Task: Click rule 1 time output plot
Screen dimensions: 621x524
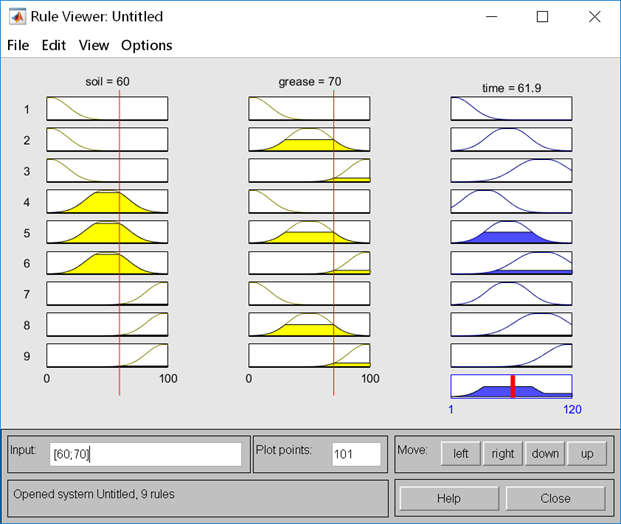Action: click(x=511, y=108)
